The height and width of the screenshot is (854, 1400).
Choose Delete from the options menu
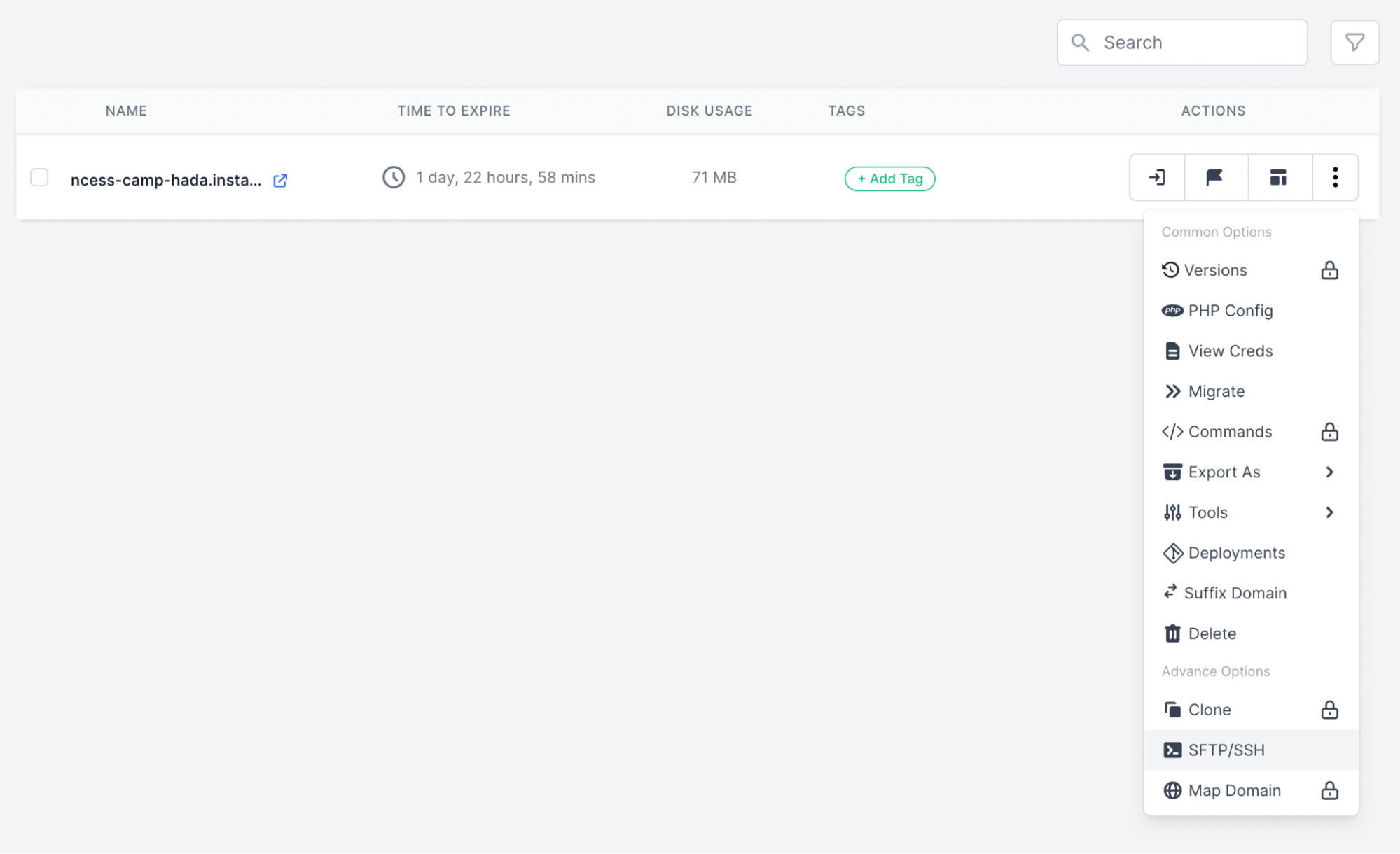1212,633
